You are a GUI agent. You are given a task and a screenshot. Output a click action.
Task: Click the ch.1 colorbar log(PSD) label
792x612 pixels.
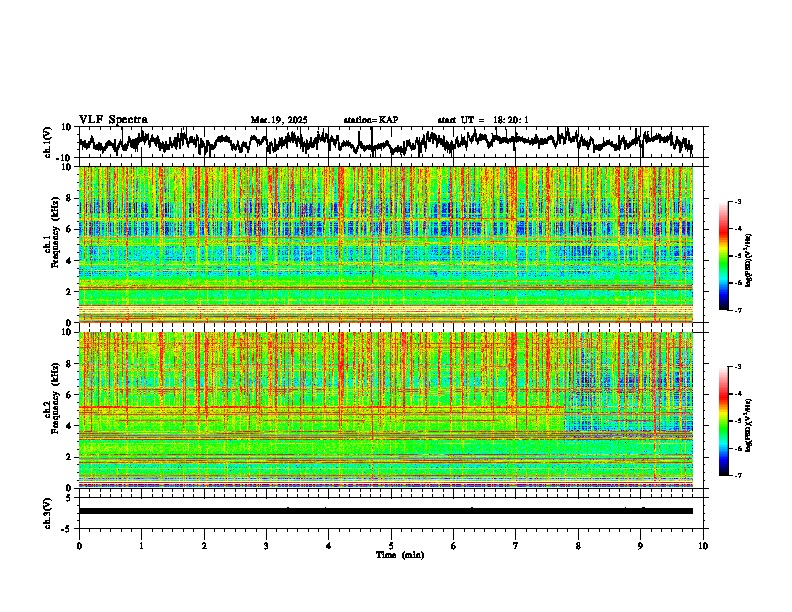[x=749, y=260]
